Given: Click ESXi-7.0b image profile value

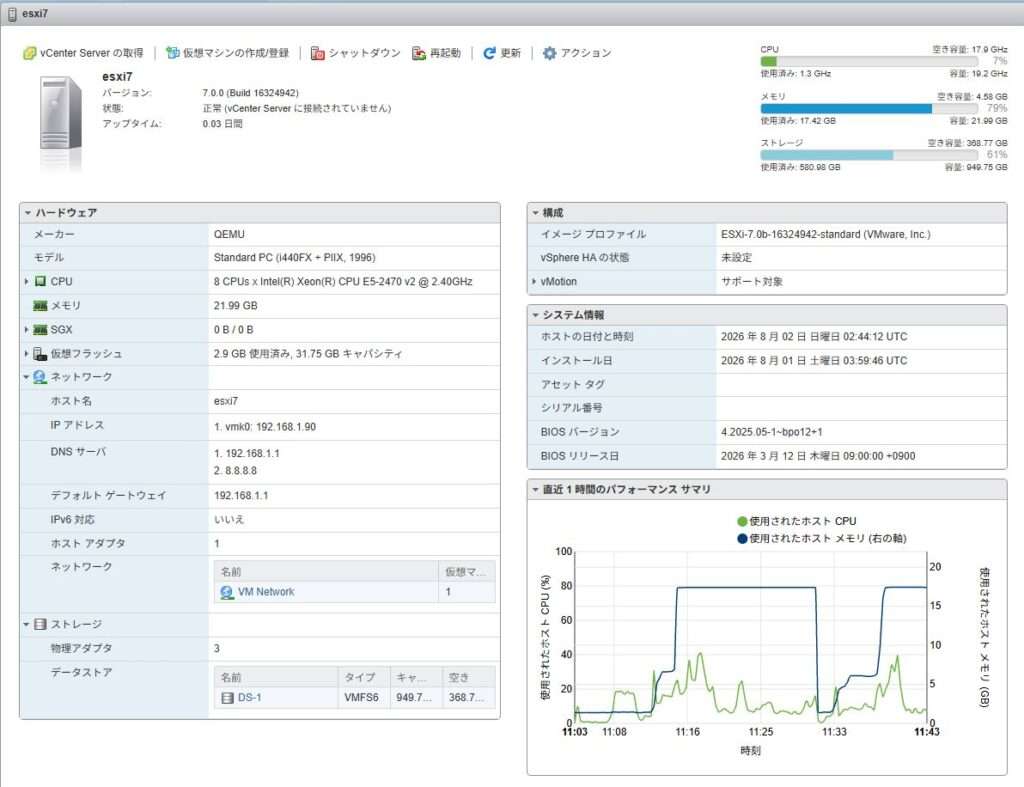Looking at the screenshot, I should coord(825,234).
